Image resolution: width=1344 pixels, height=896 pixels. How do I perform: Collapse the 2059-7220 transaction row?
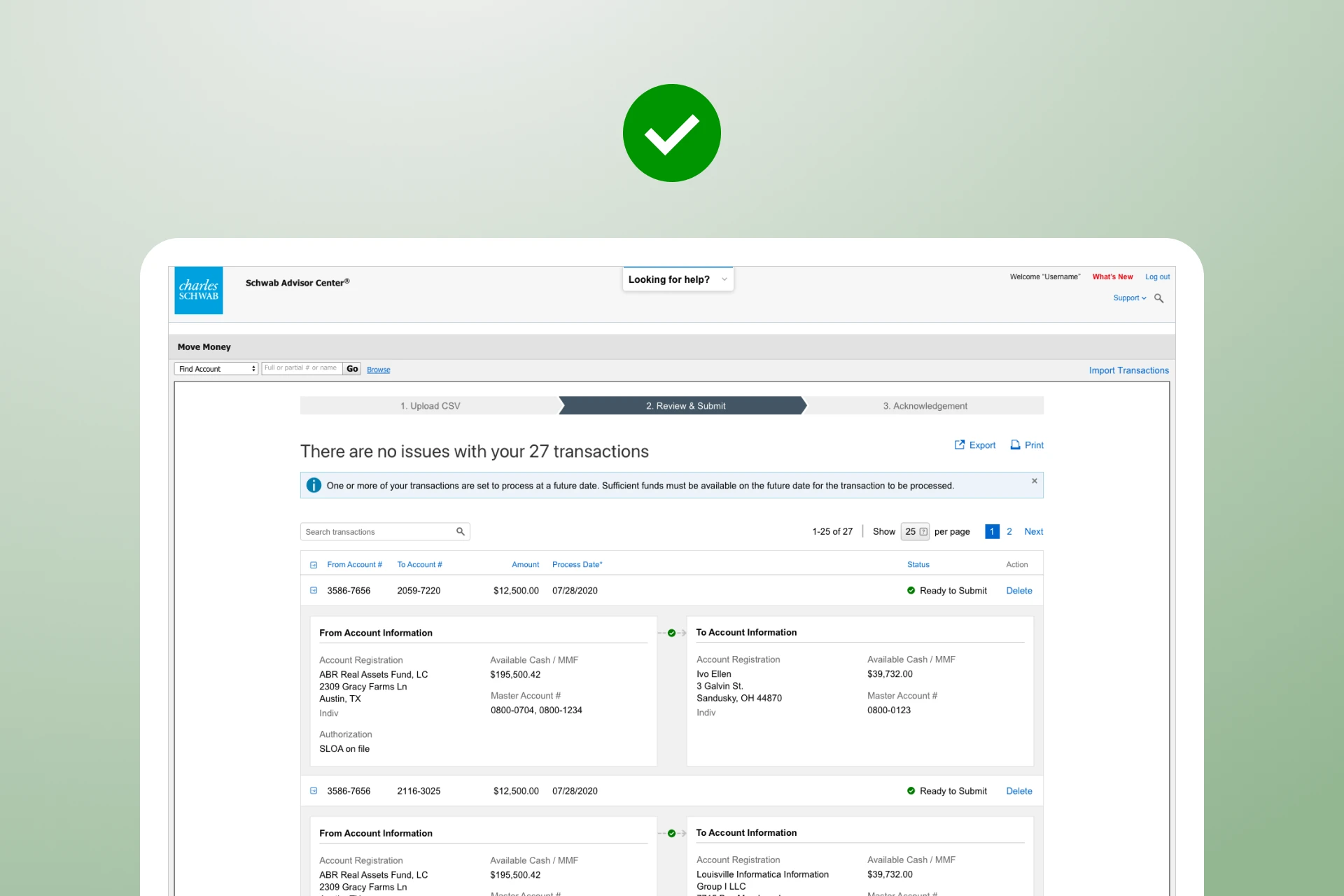[314, 590]
